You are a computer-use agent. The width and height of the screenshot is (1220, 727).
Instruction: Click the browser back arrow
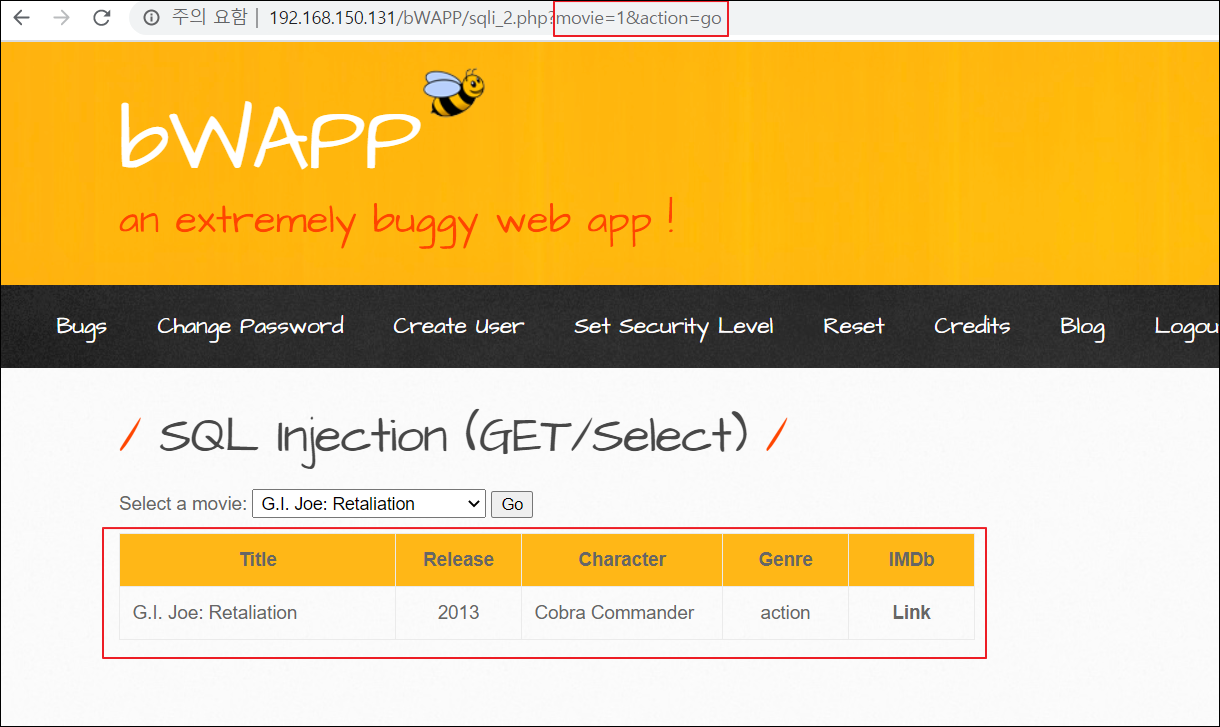[21, 18]
